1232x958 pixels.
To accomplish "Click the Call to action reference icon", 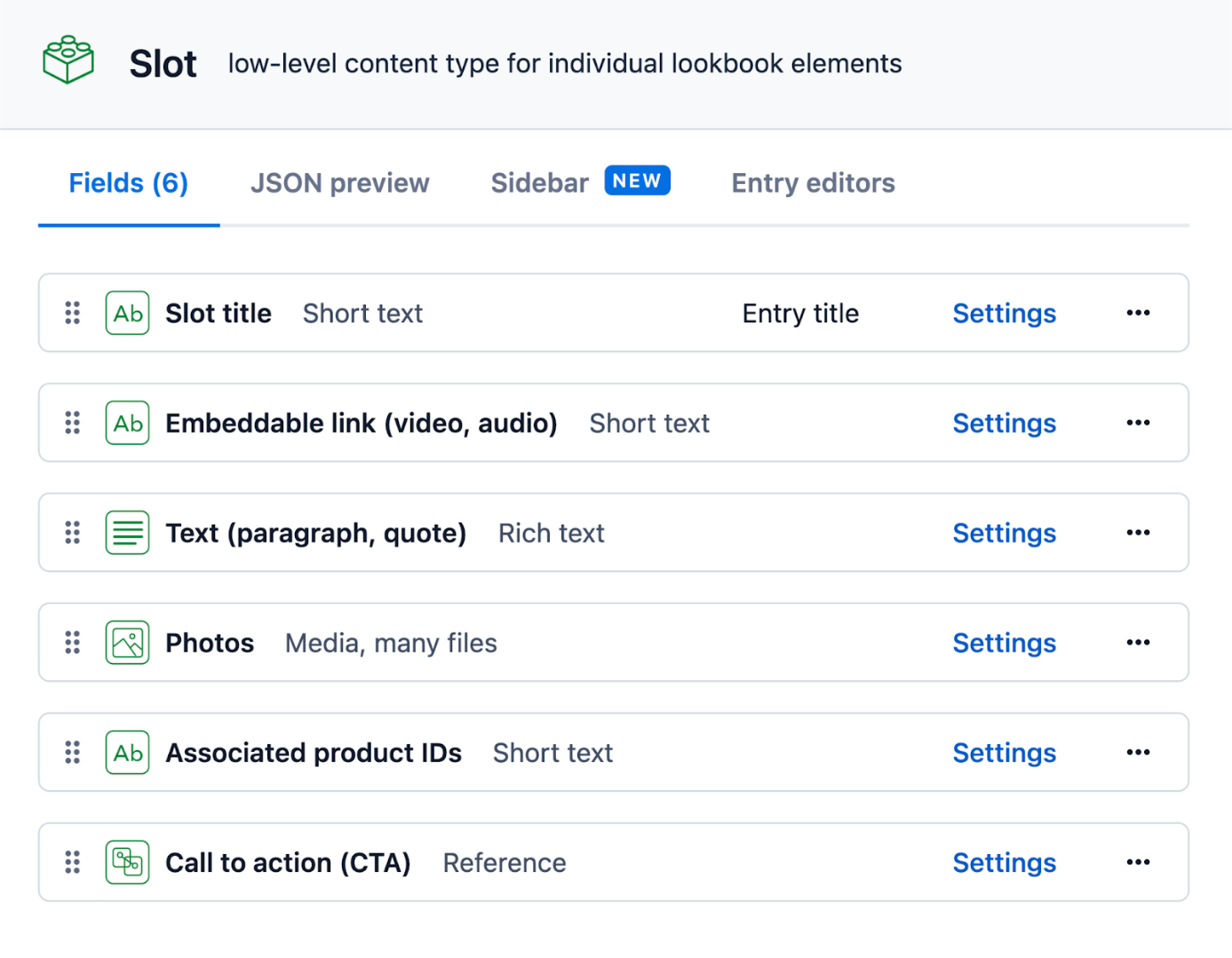I will (x=127, y=862).
